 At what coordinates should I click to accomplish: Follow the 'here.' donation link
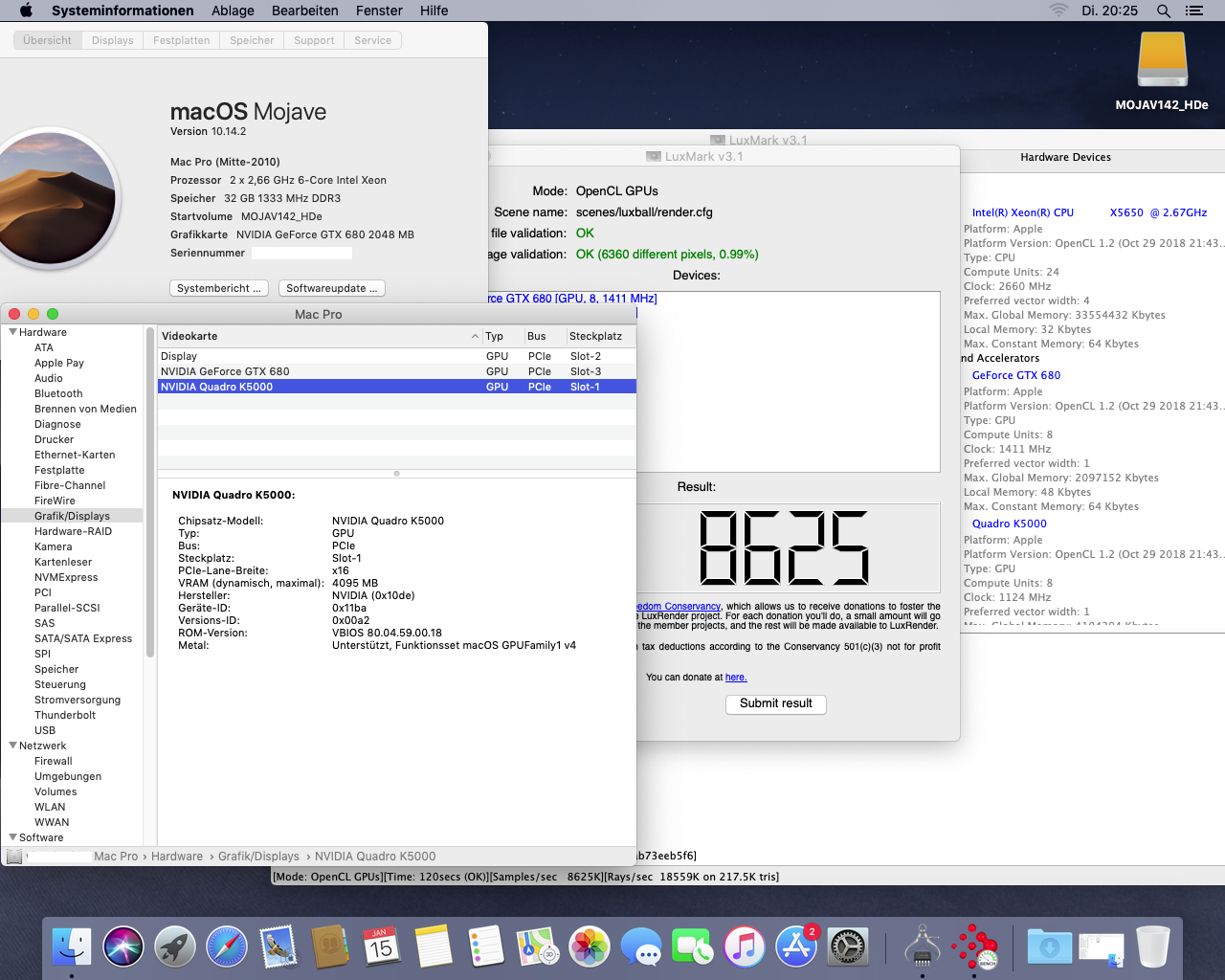736,678
